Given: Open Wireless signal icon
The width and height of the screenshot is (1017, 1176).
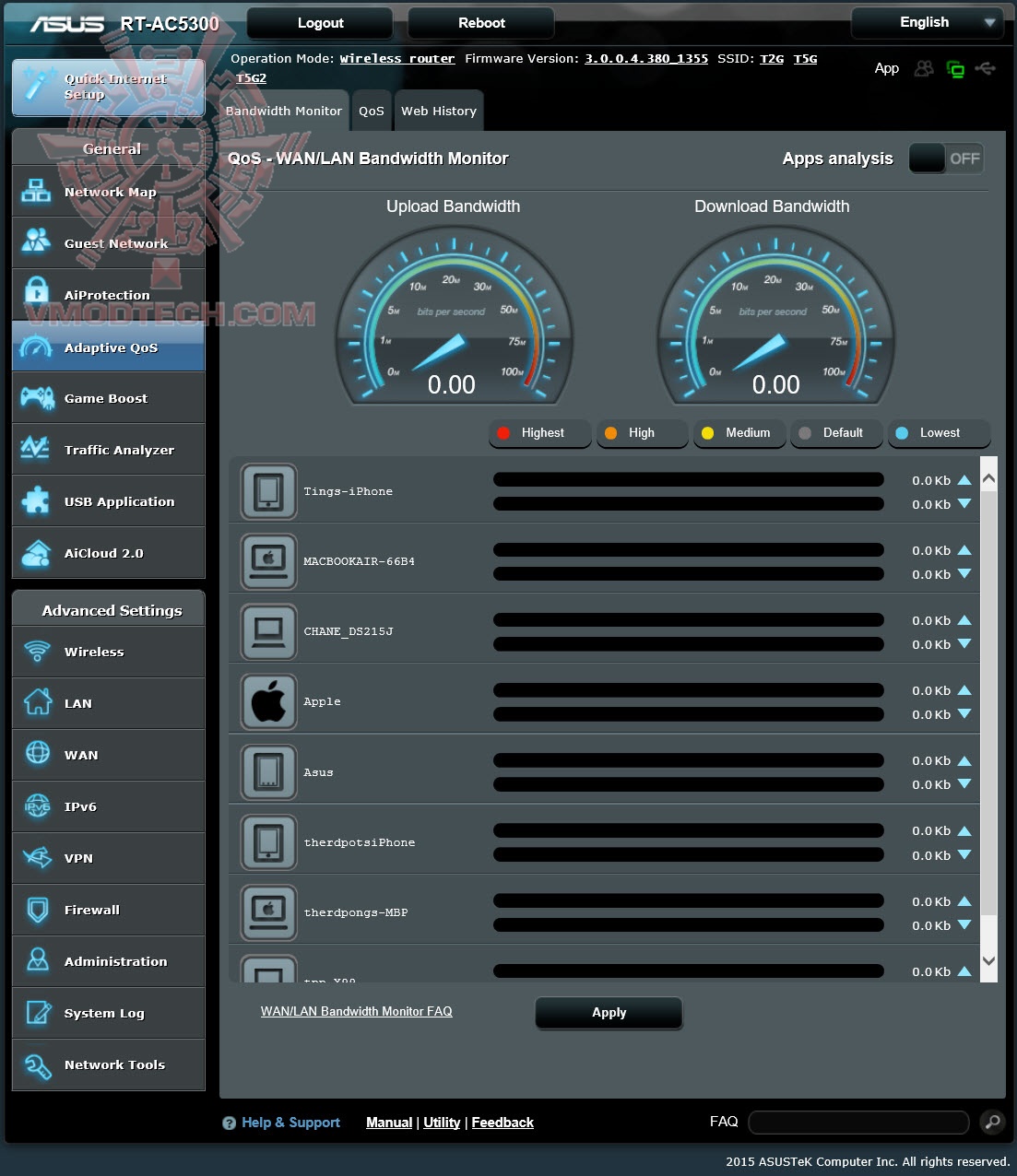Looking at the screenshot, I should point(37,651).
